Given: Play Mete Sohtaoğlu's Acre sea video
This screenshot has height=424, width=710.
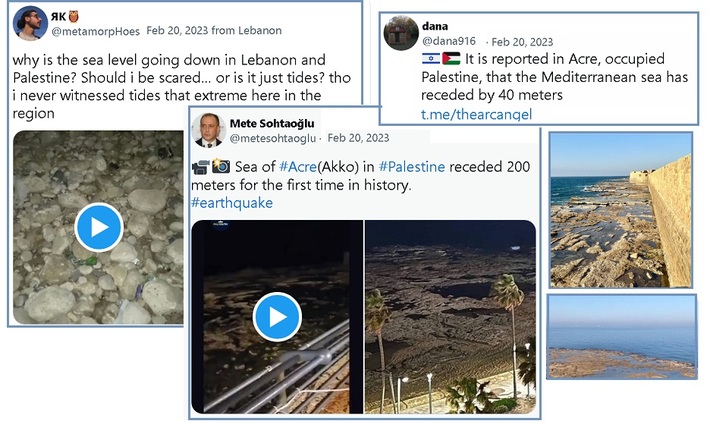Looking at the screenshot, I should tap(277, 318).
